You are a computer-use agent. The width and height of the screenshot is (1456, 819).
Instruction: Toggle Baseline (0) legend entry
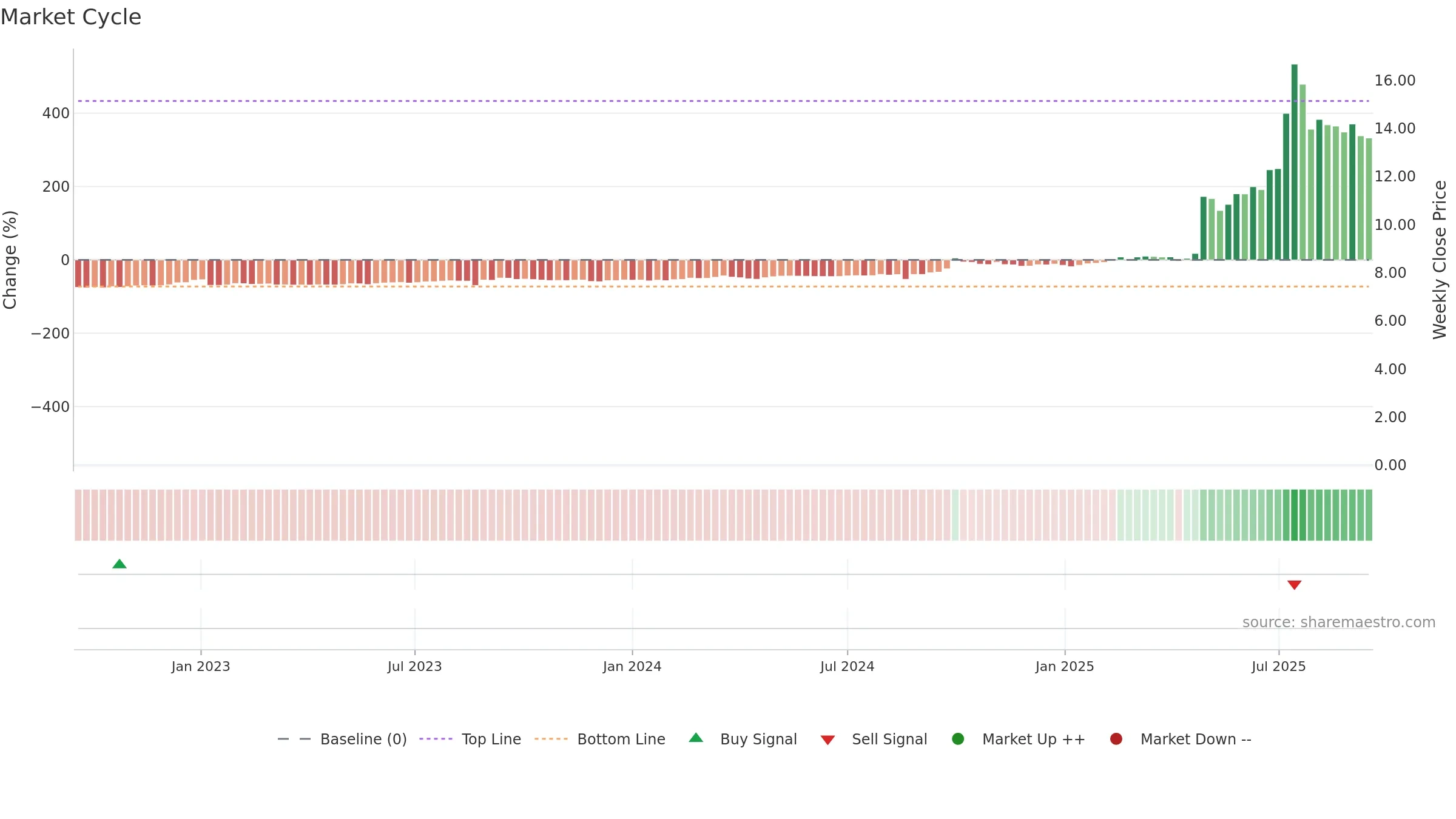pyautogui.click(x=342, y=739)
